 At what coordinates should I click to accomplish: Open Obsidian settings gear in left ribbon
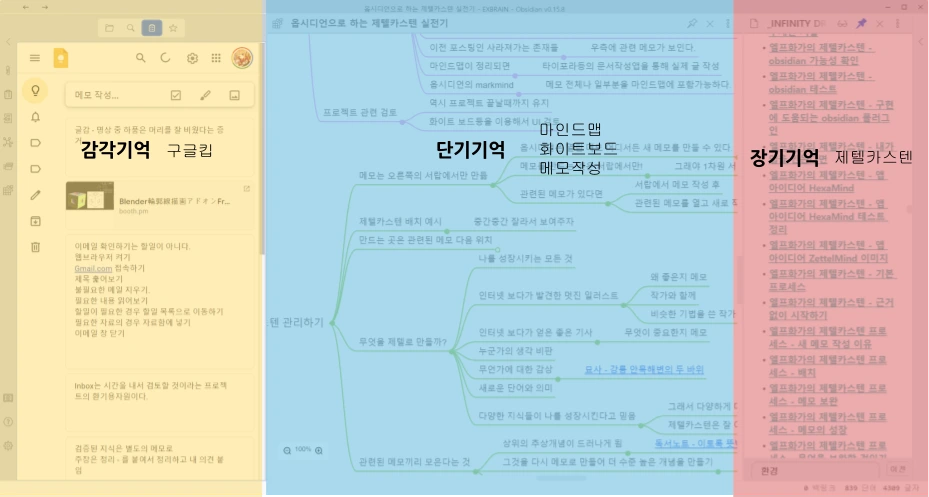pos(8,445)
